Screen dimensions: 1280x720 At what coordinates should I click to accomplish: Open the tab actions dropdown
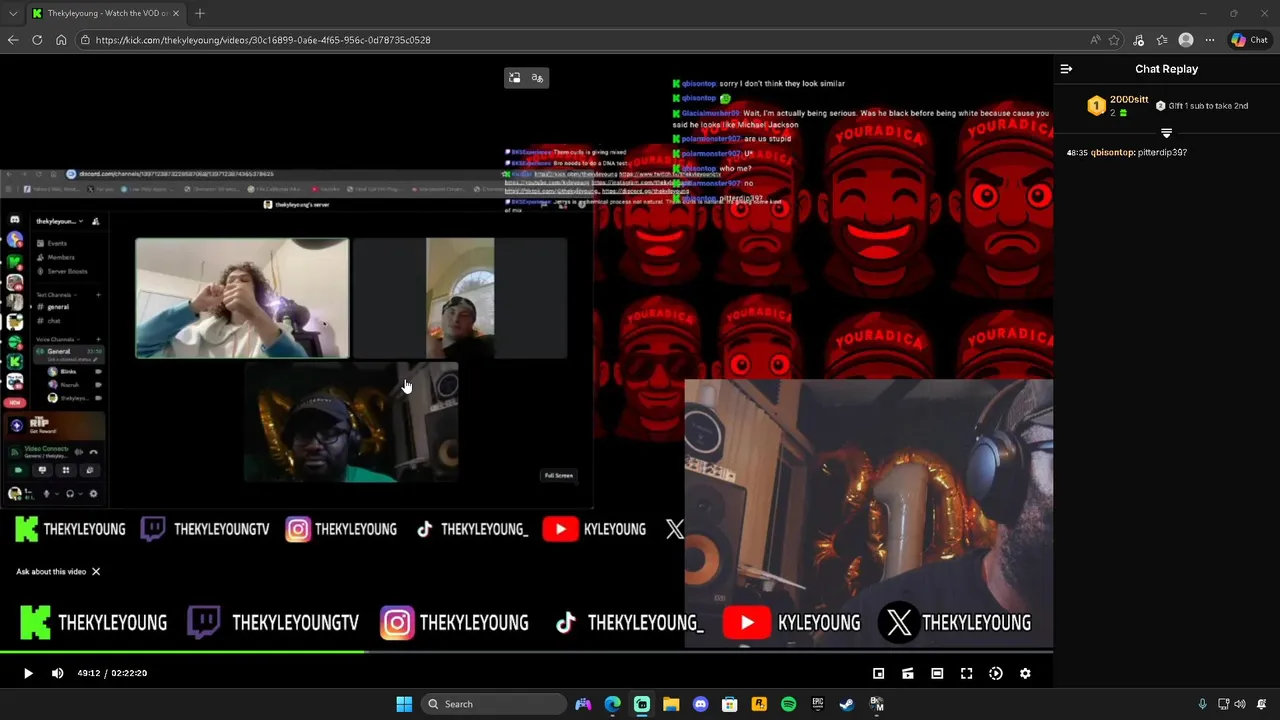13,13
